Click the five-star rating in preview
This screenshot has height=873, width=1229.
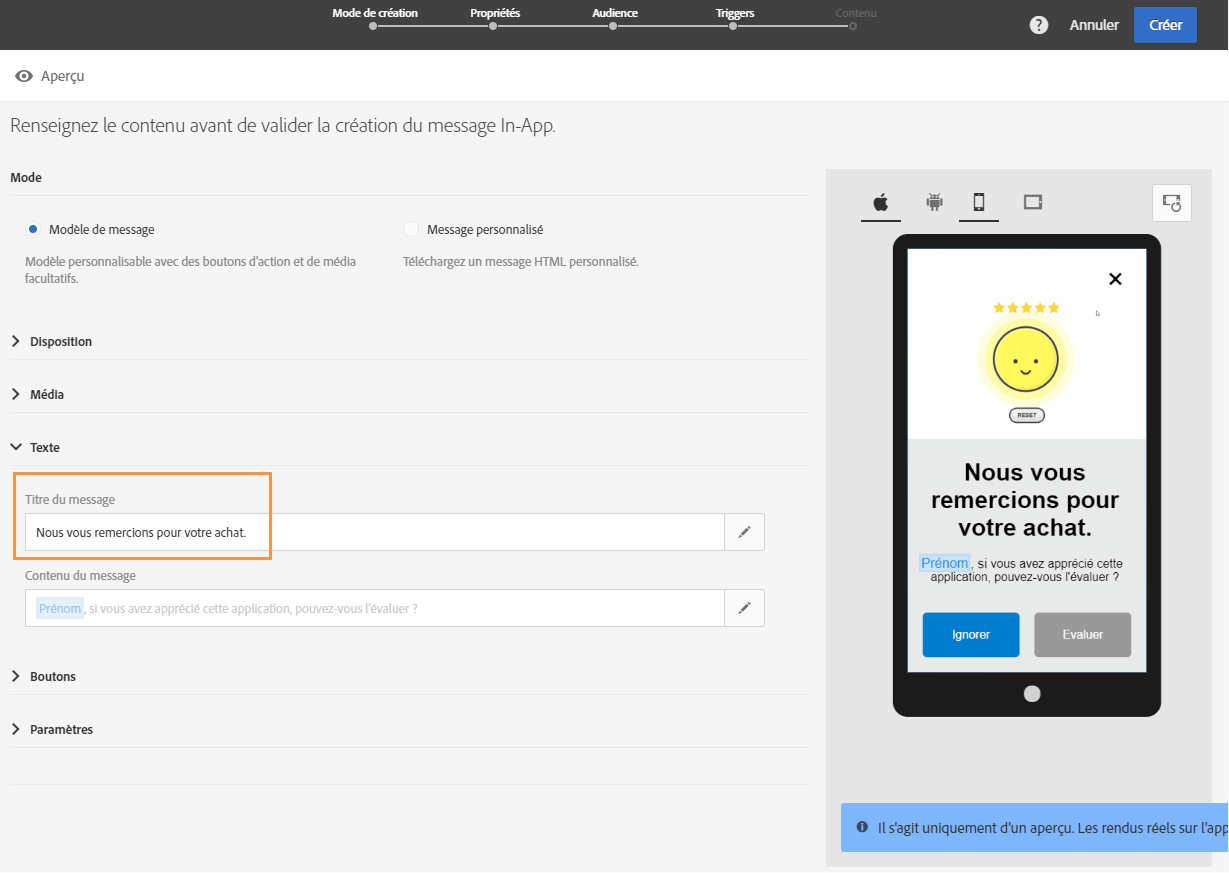point(1026,308)
